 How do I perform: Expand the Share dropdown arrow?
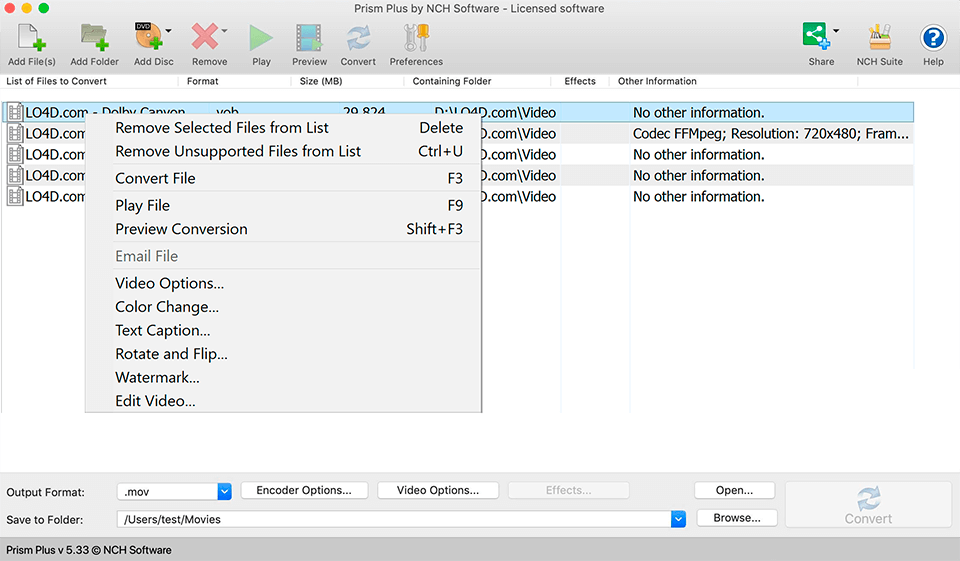pyautogui.click(x=836, y=31)
